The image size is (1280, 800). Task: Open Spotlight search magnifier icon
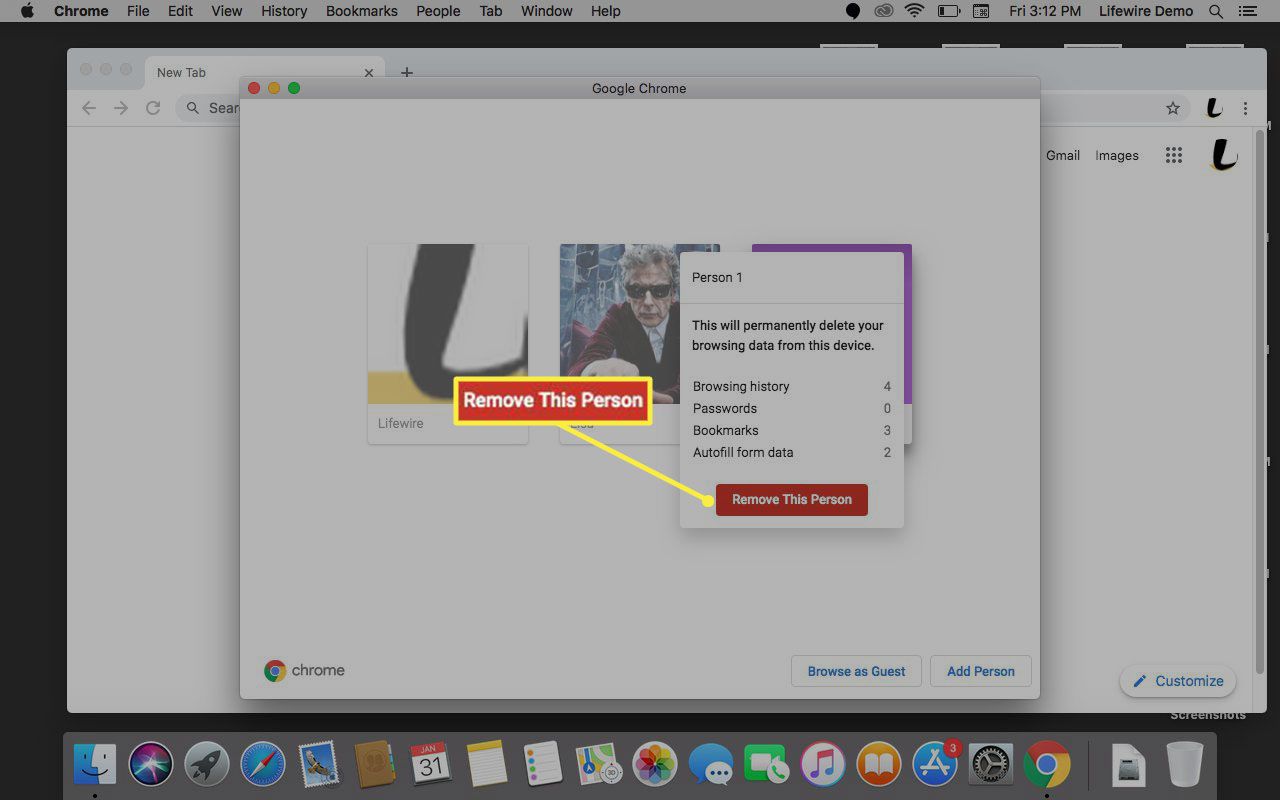click(1216, 11)
